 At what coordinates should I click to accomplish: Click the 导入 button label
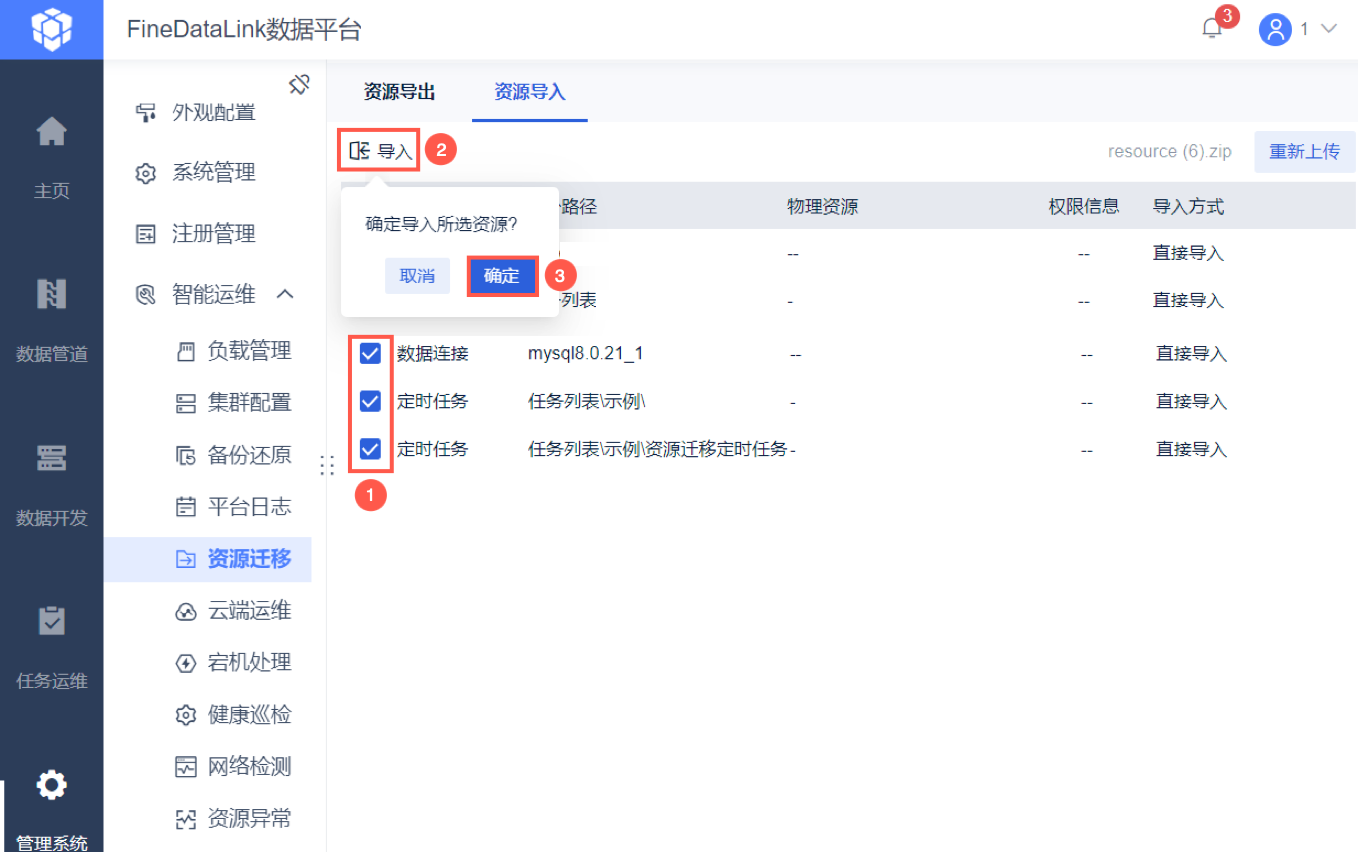point(394,152)
